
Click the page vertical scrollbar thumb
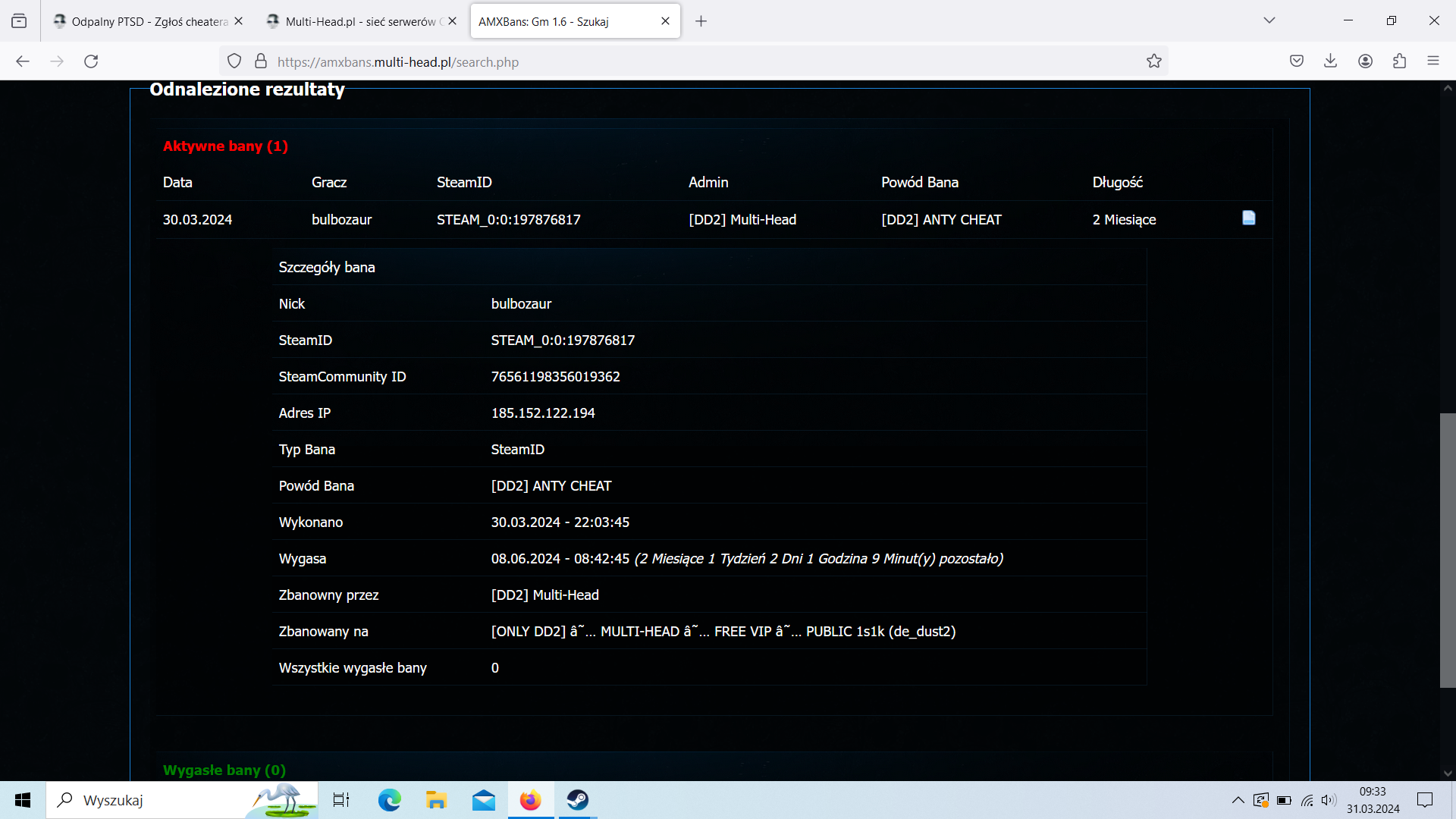1447,550
